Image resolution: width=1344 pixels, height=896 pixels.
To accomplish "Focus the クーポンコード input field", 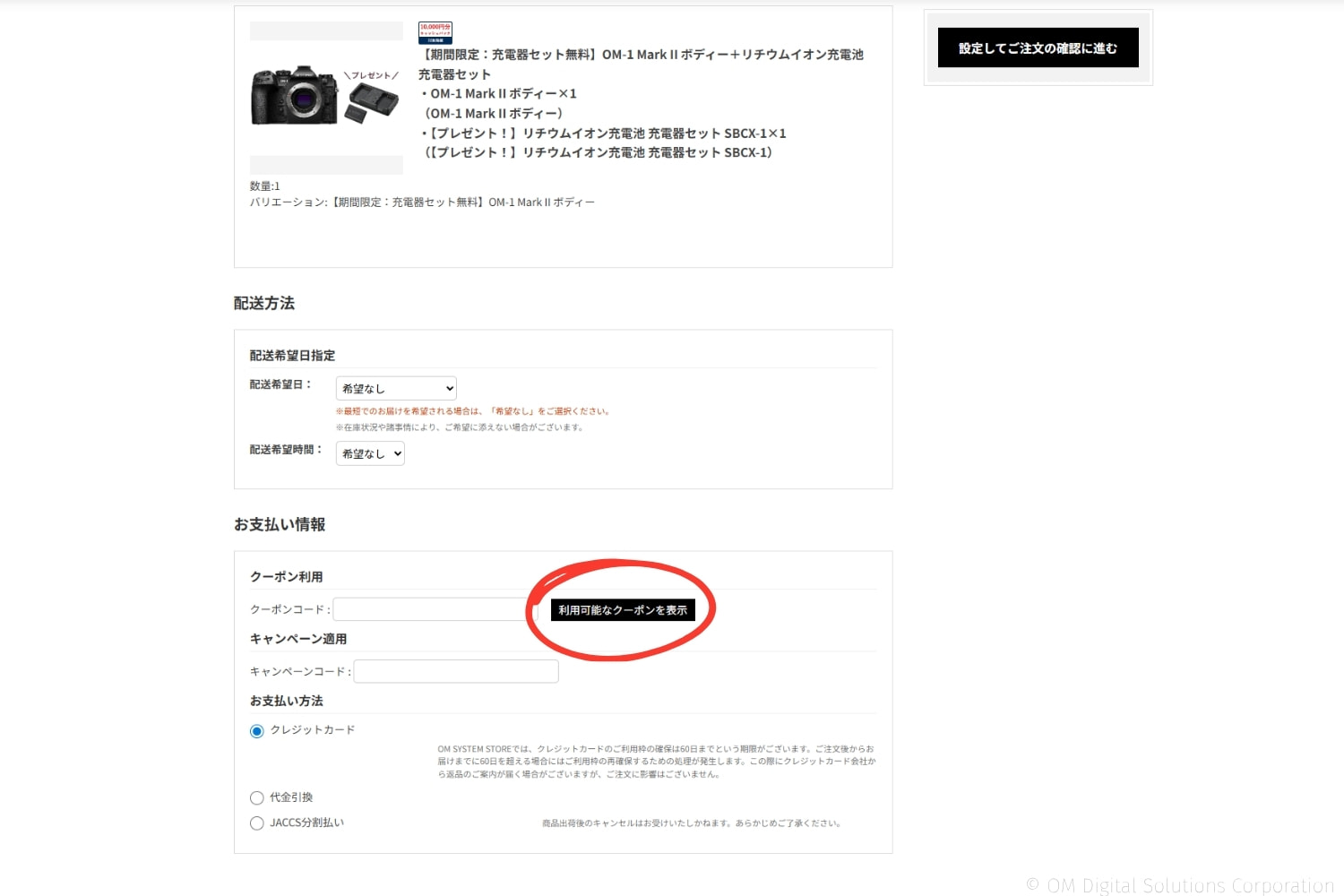I will tap(435, 609).
